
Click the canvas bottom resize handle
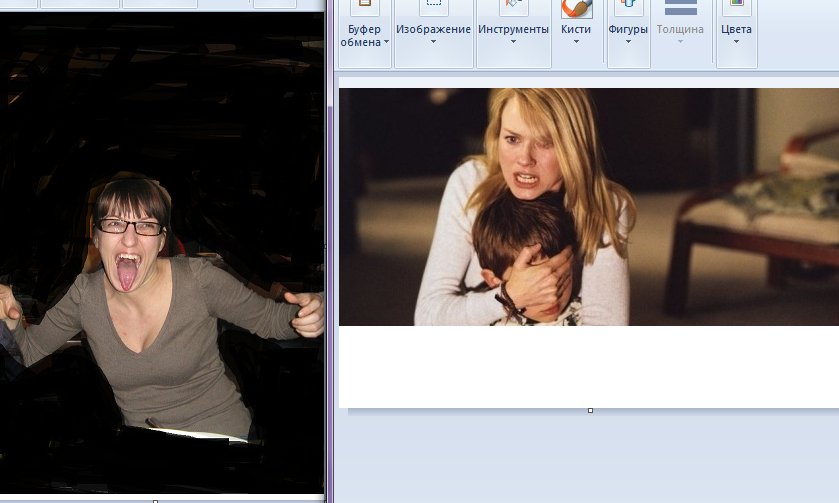tap(590, 410)
